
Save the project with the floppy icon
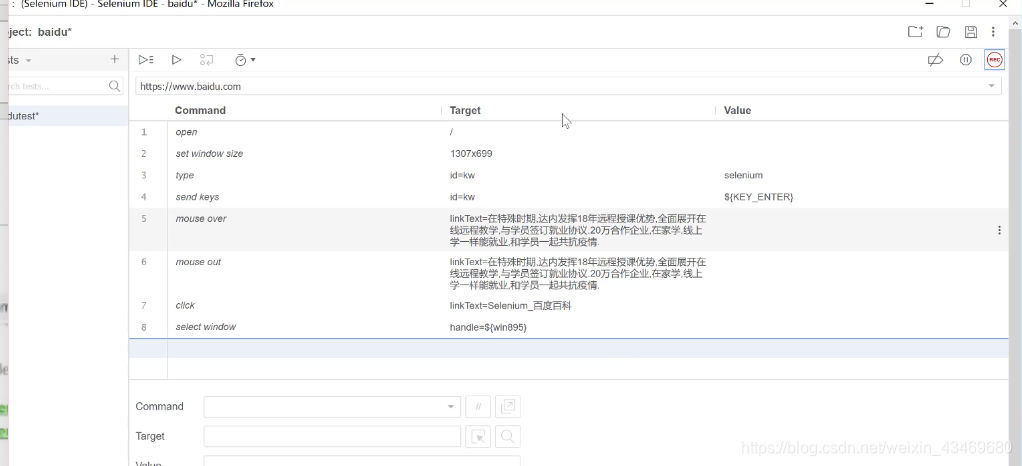(x=971, y=31)
